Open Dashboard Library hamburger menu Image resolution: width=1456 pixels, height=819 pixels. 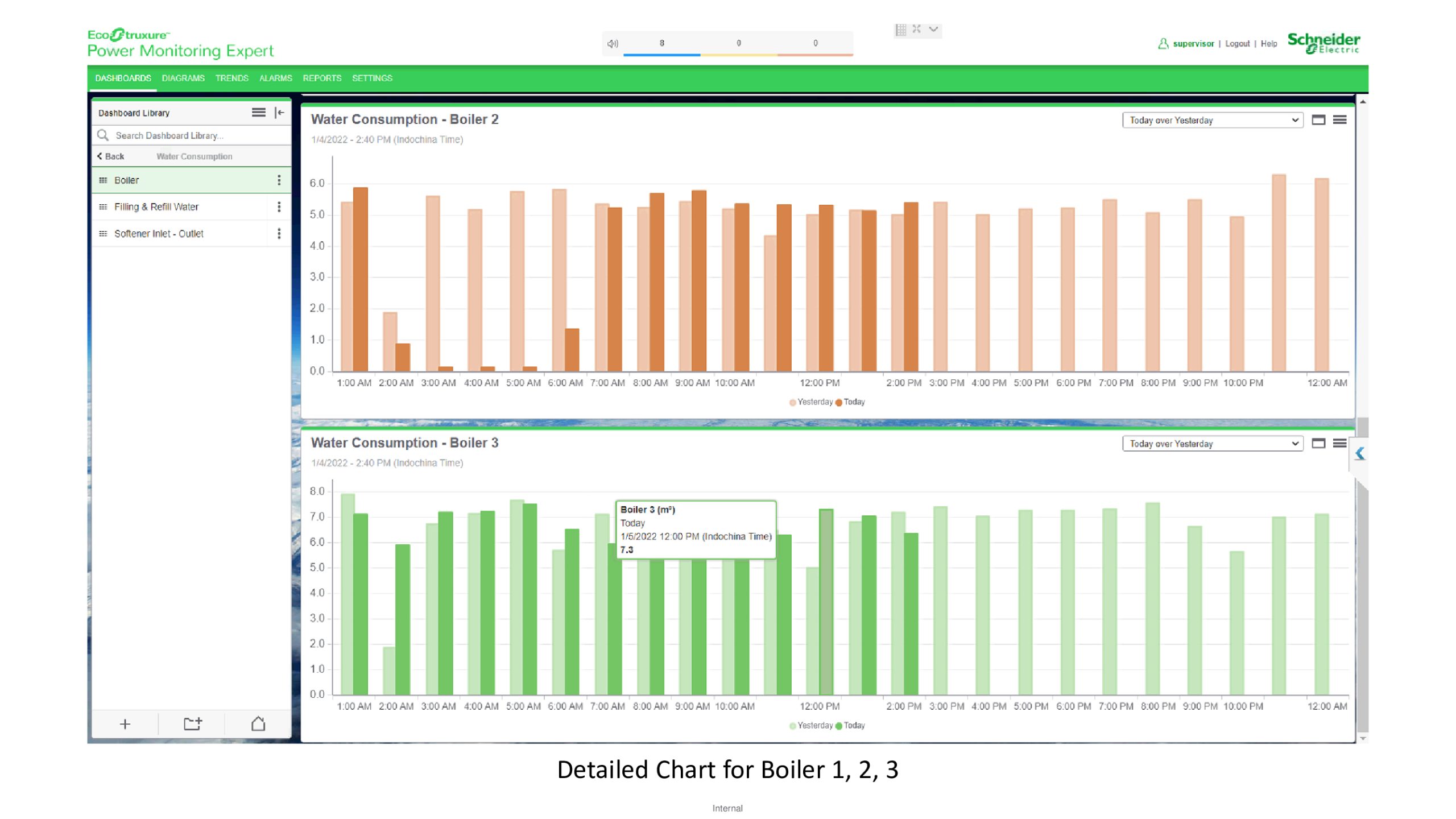pyautogui.click(x=259, y=113)
